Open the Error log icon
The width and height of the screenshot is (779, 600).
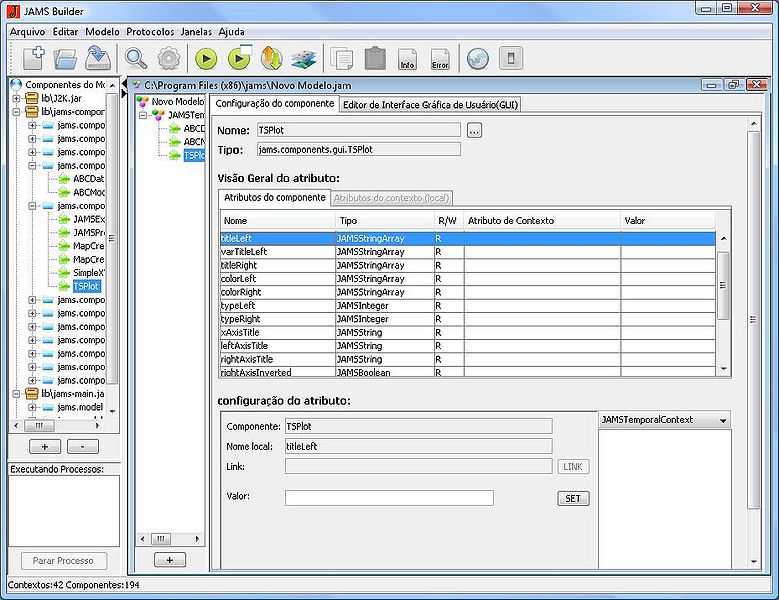pyautogui.click(x=440, y=59)
